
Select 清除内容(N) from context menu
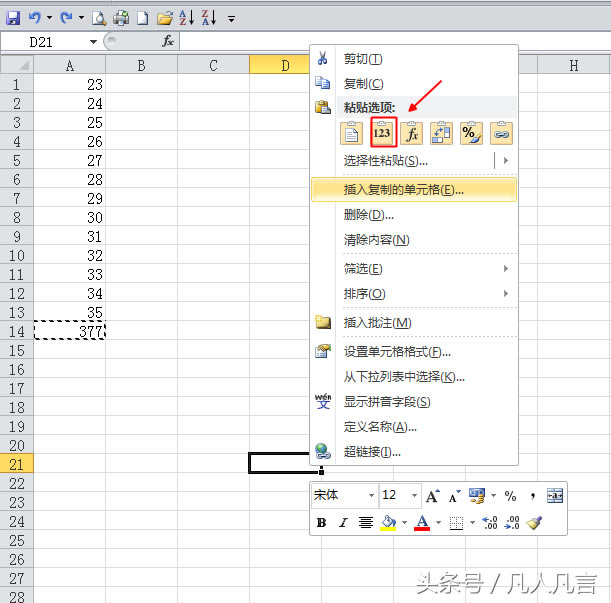(415, 239)
